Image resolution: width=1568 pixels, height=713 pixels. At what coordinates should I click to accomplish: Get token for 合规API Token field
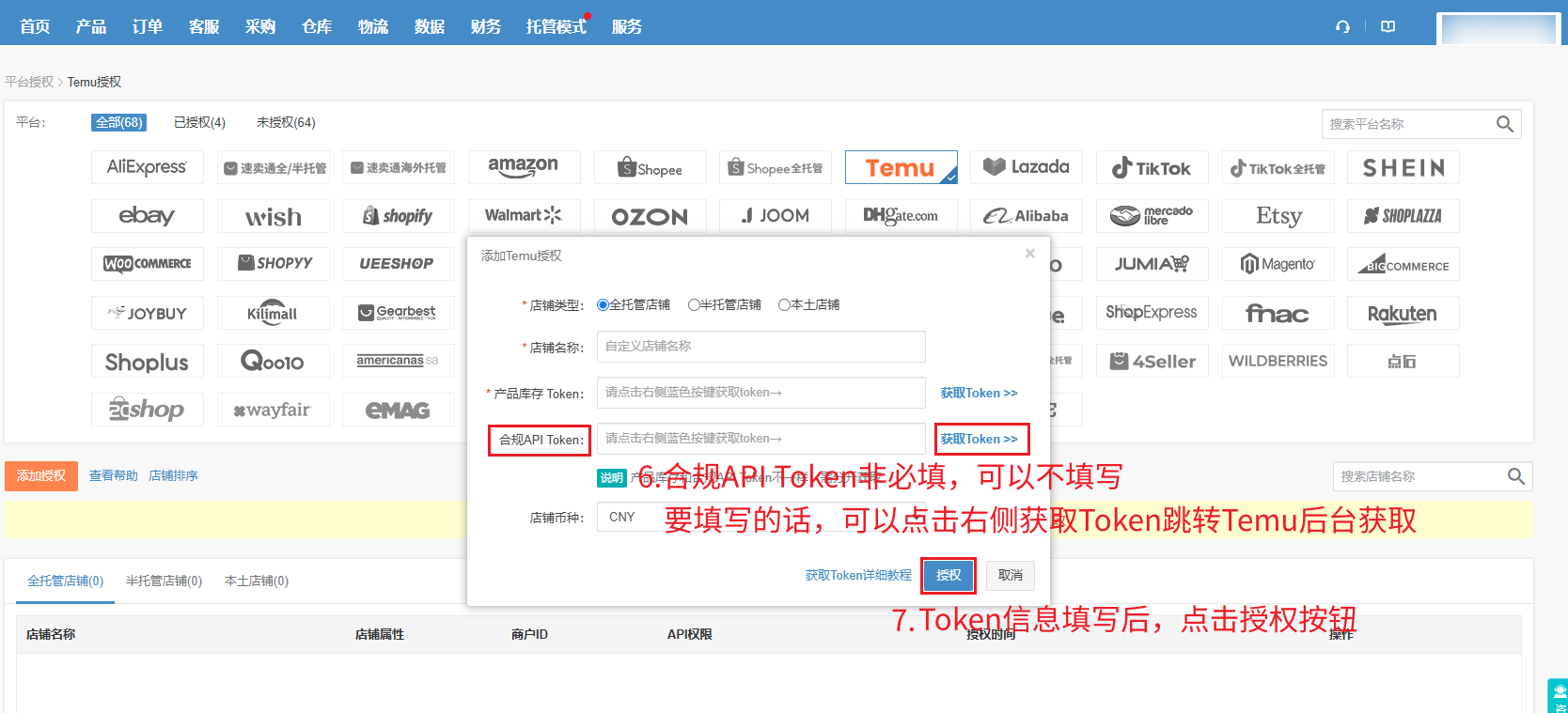pyautogui.click(x=979, y=439)
